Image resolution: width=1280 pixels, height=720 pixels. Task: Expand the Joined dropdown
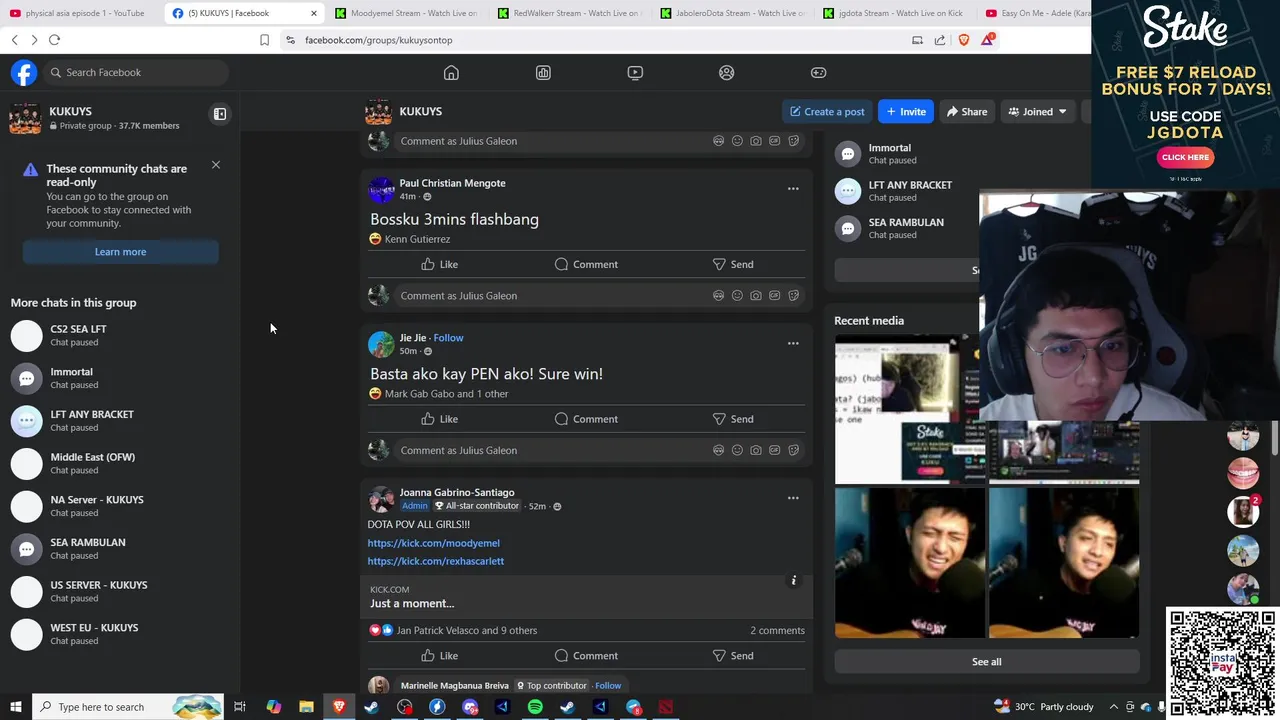tap(1037, 111)
